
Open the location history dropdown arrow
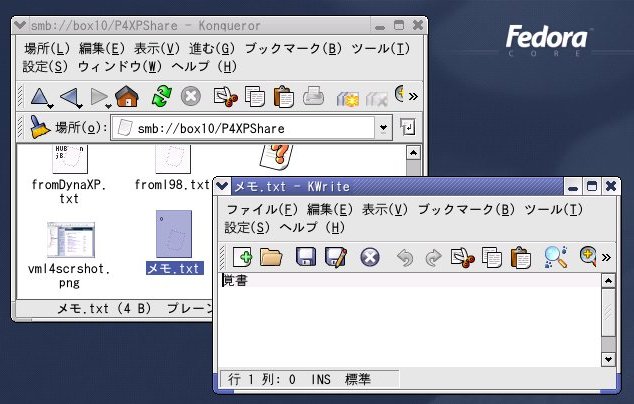coord(383,128)
